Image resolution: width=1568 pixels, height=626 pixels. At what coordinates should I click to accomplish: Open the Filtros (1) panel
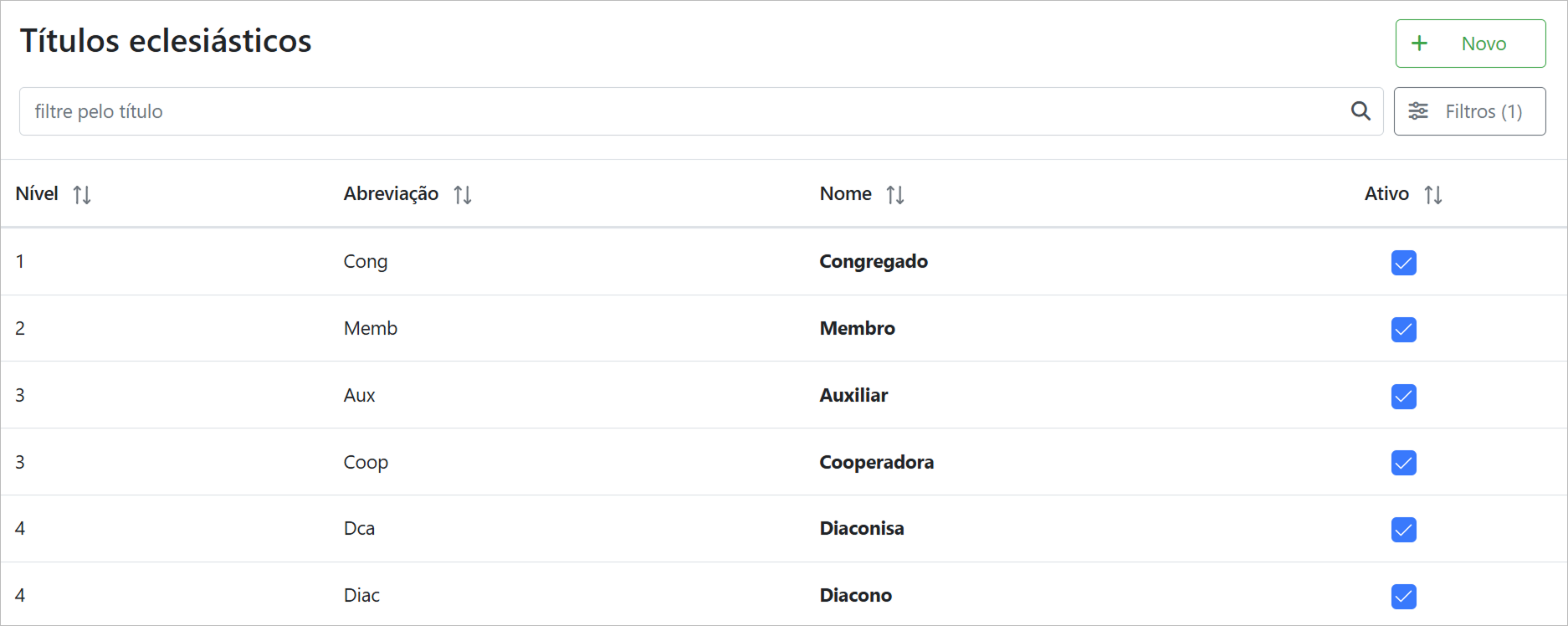click(1469, 111)
